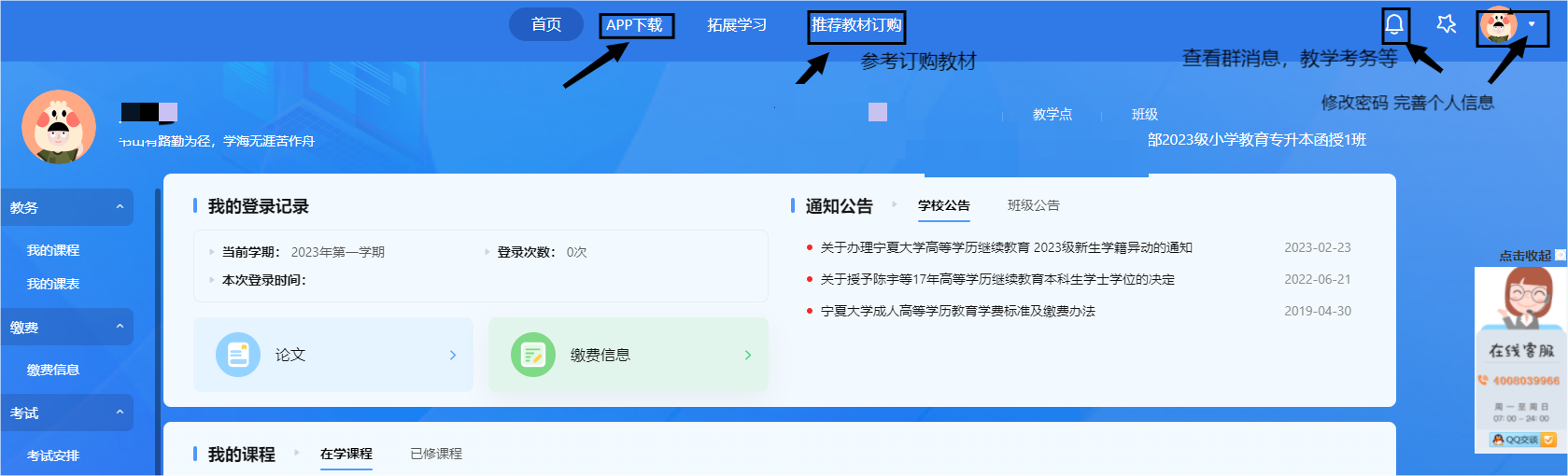
Task: Open the user avatar dropdown menu
Action: 1511,25
